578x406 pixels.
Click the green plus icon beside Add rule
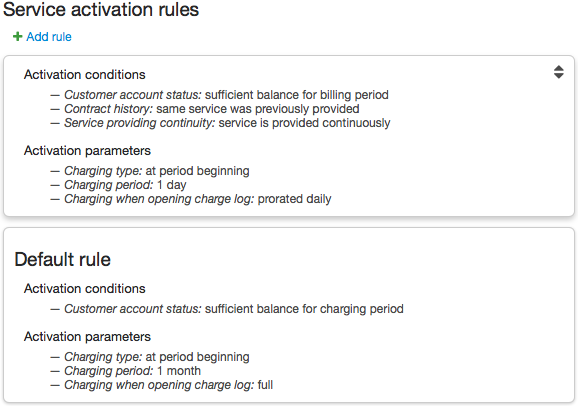click(17, 37)
